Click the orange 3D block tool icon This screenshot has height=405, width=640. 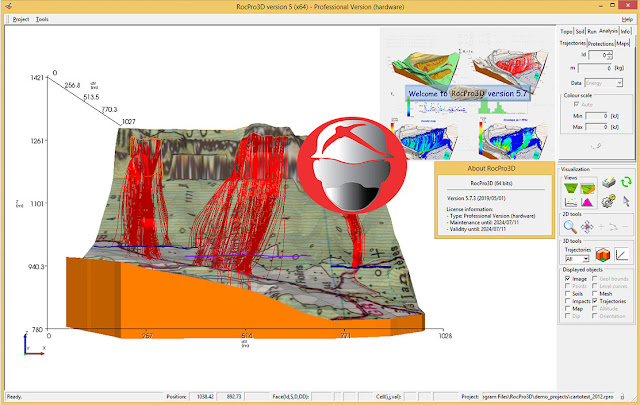pos(602,255)
